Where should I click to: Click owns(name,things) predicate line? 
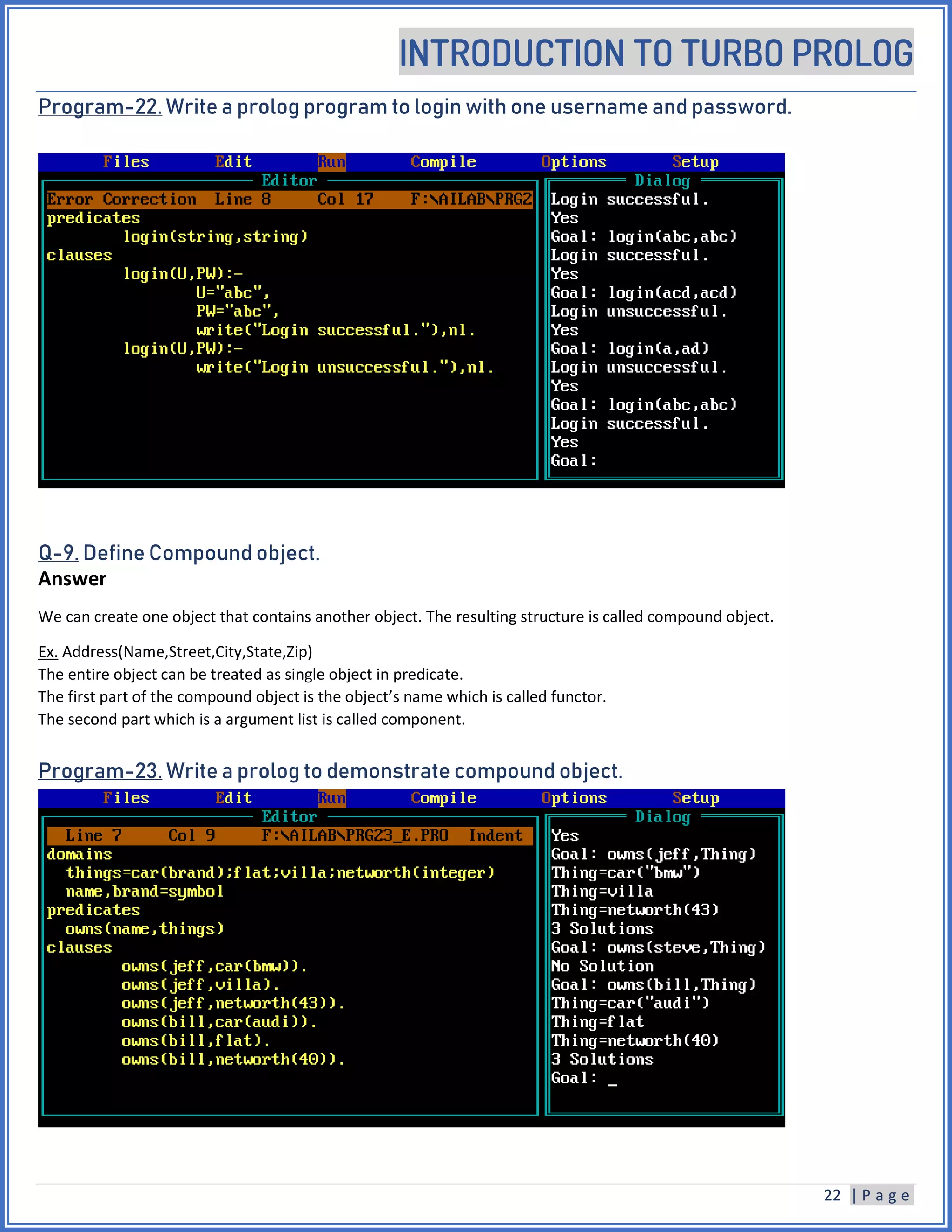click(x=145, y=928)
